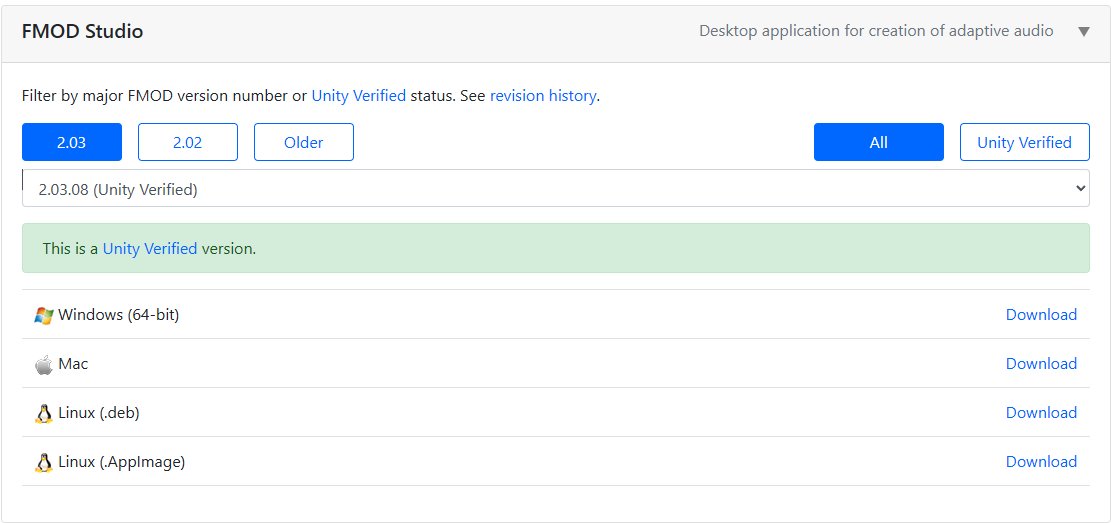Show Older FMOD versions
The height and width of the screenshot is (523, 1111).
point(304,142)
